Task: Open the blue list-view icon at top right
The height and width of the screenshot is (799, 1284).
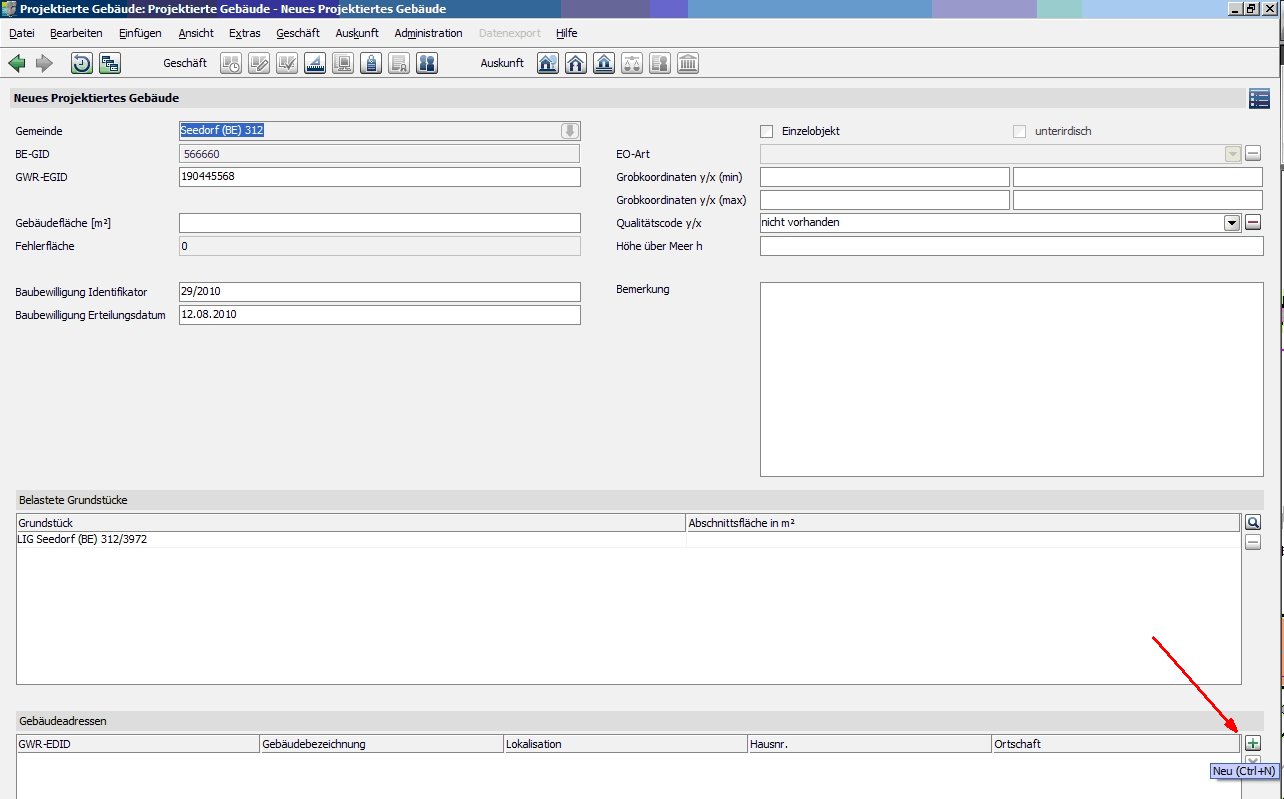Action: (1259, 98)
